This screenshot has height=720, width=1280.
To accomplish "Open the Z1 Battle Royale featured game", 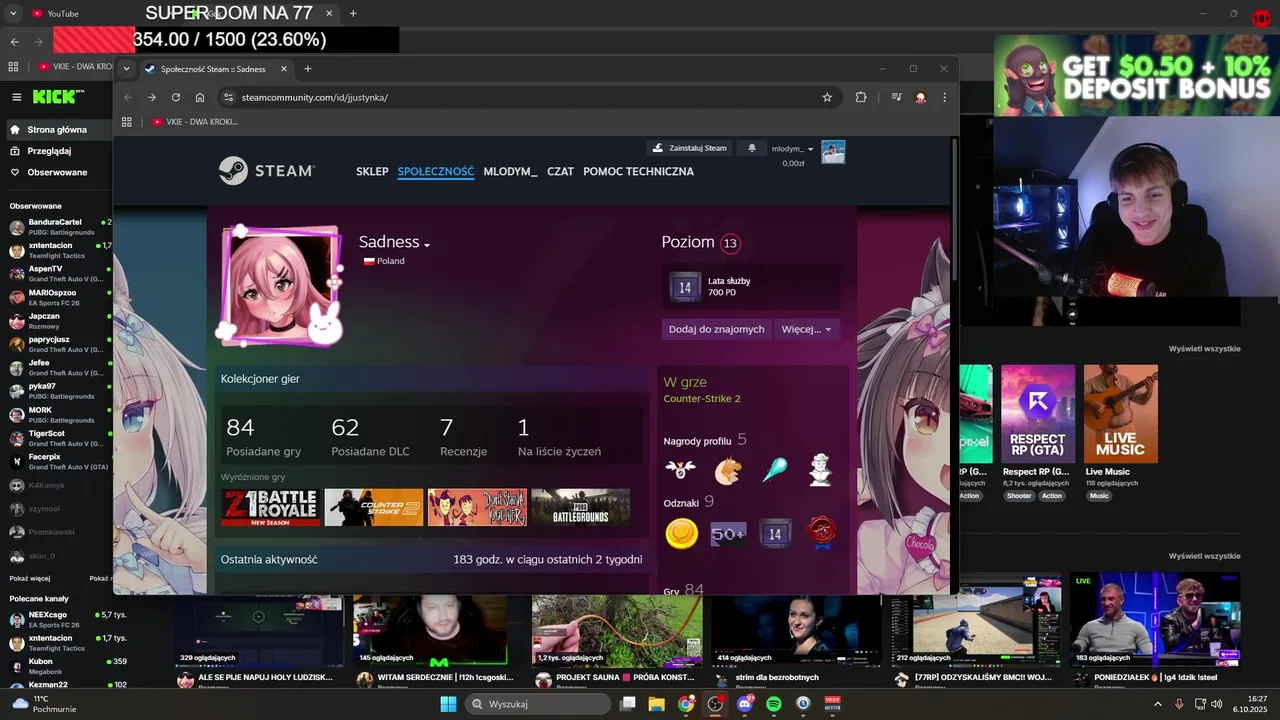I will click(270, 508).
